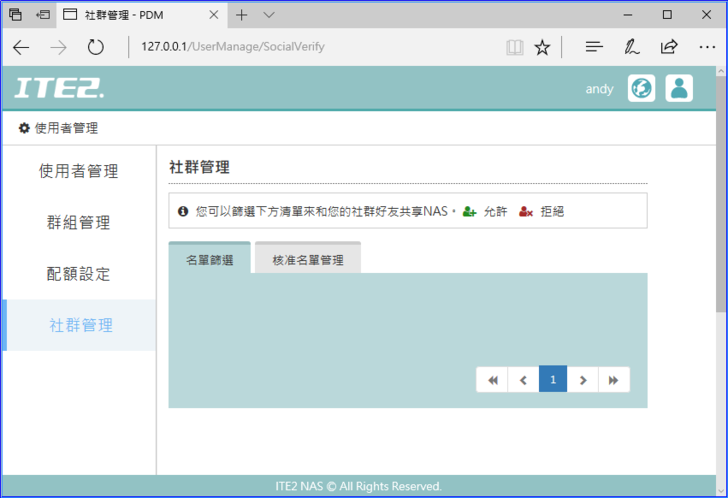This screenshot has height=498, width=728.
Task: Switch to 名單篩選 tab
Action: click(209, 260)
